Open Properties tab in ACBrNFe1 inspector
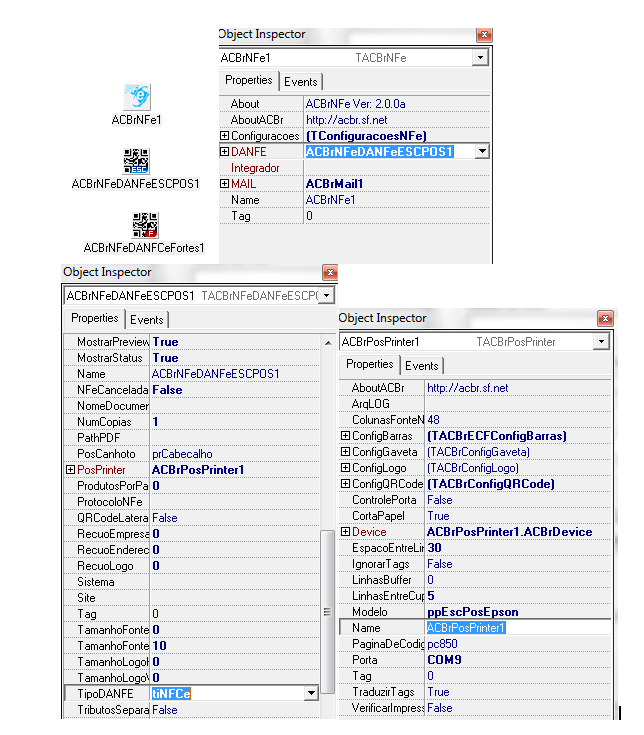The width and height of the screenshot is (644, 735). 248,80
